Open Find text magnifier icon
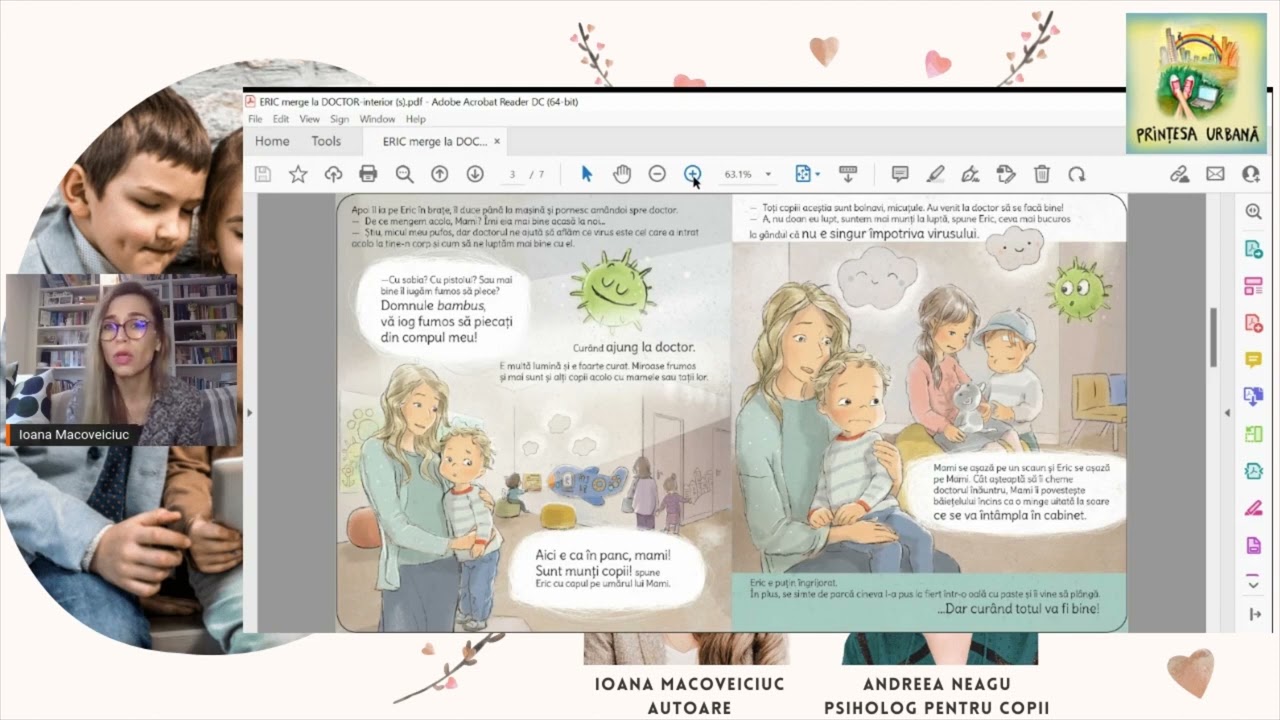This screenshot has width=1280, height=720. point(404,174)
